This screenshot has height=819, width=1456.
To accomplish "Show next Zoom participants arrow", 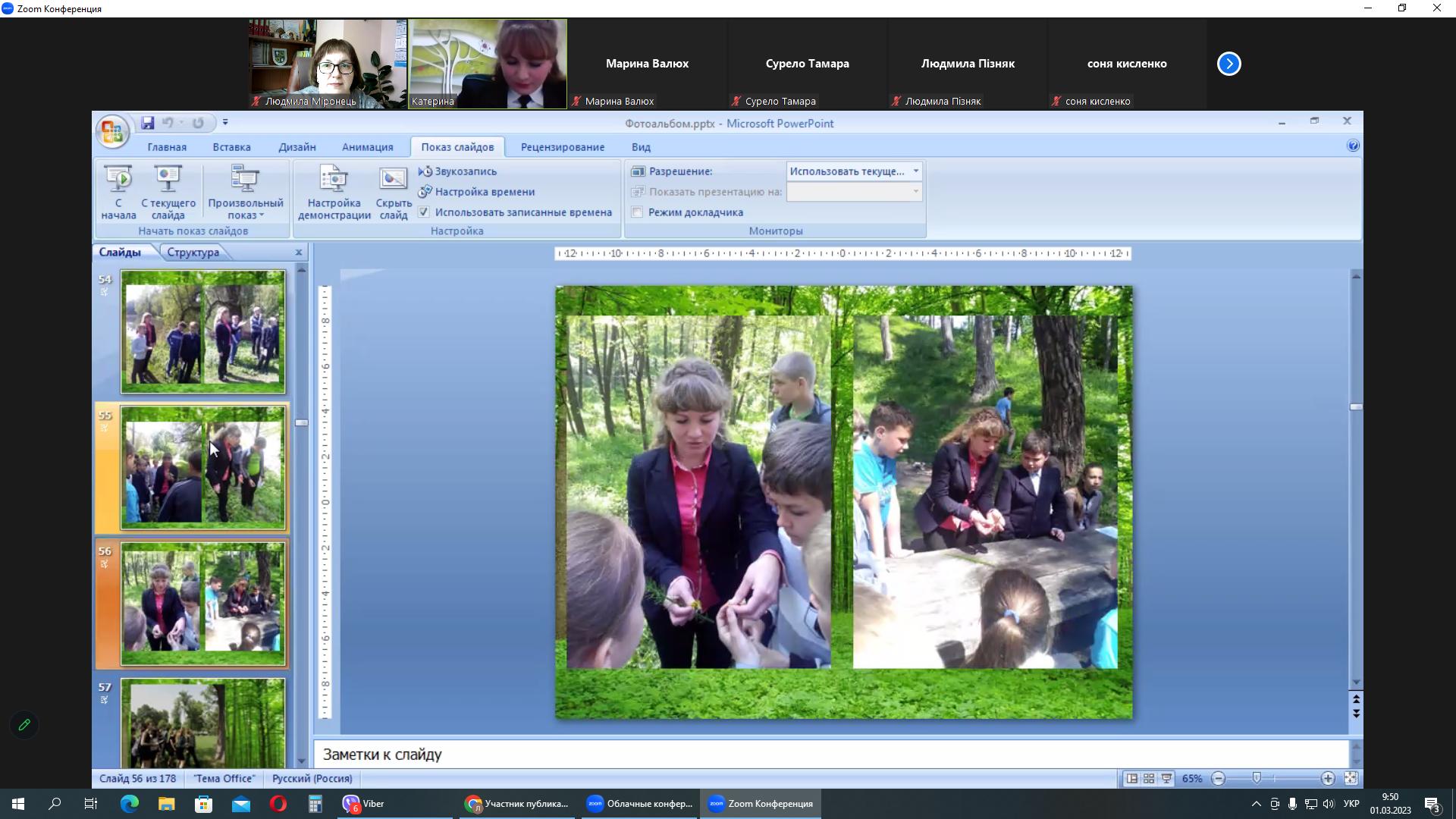I will click(x=1228, y=64).
